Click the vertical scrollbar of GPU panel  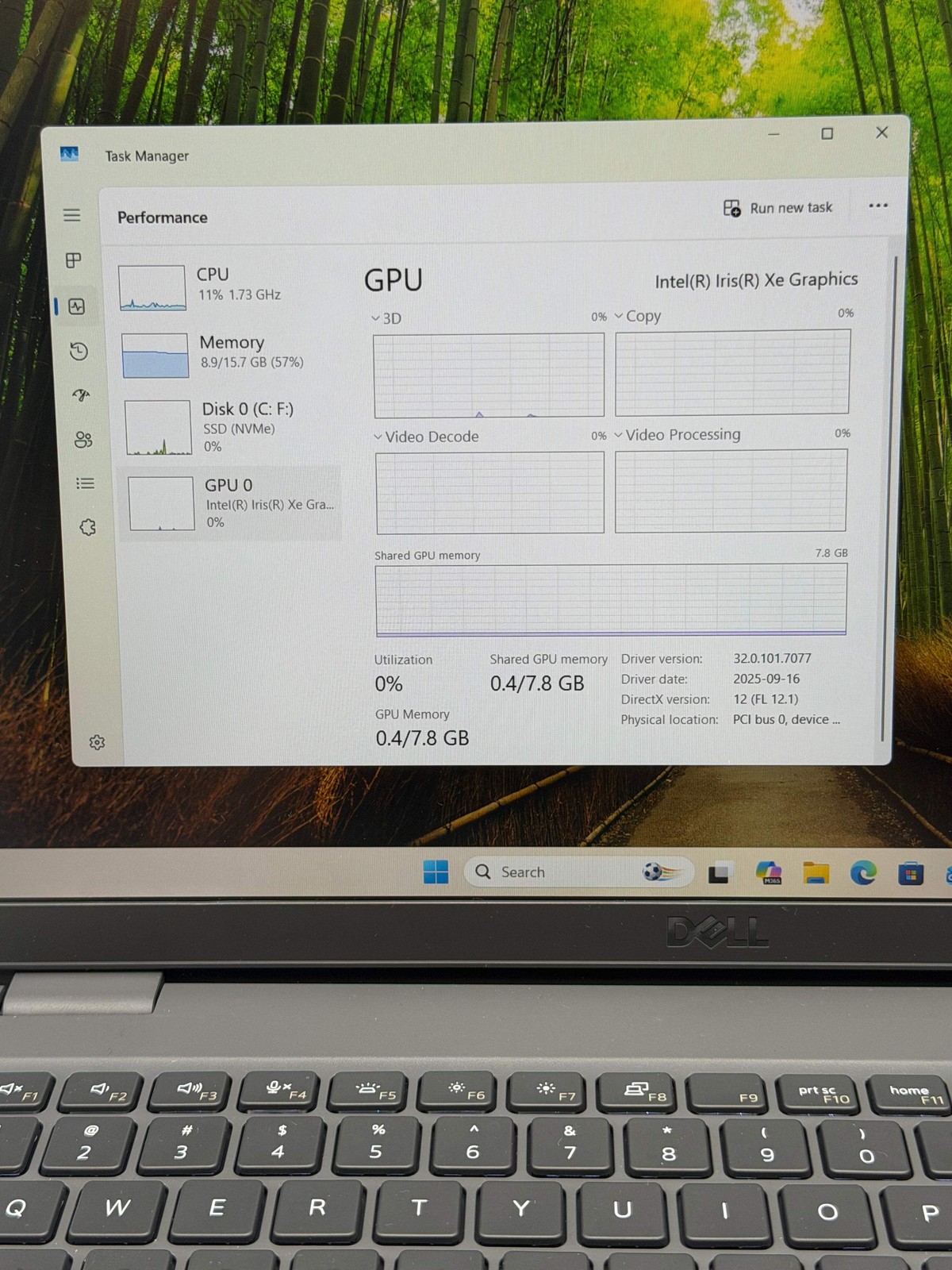coord(891,498)
